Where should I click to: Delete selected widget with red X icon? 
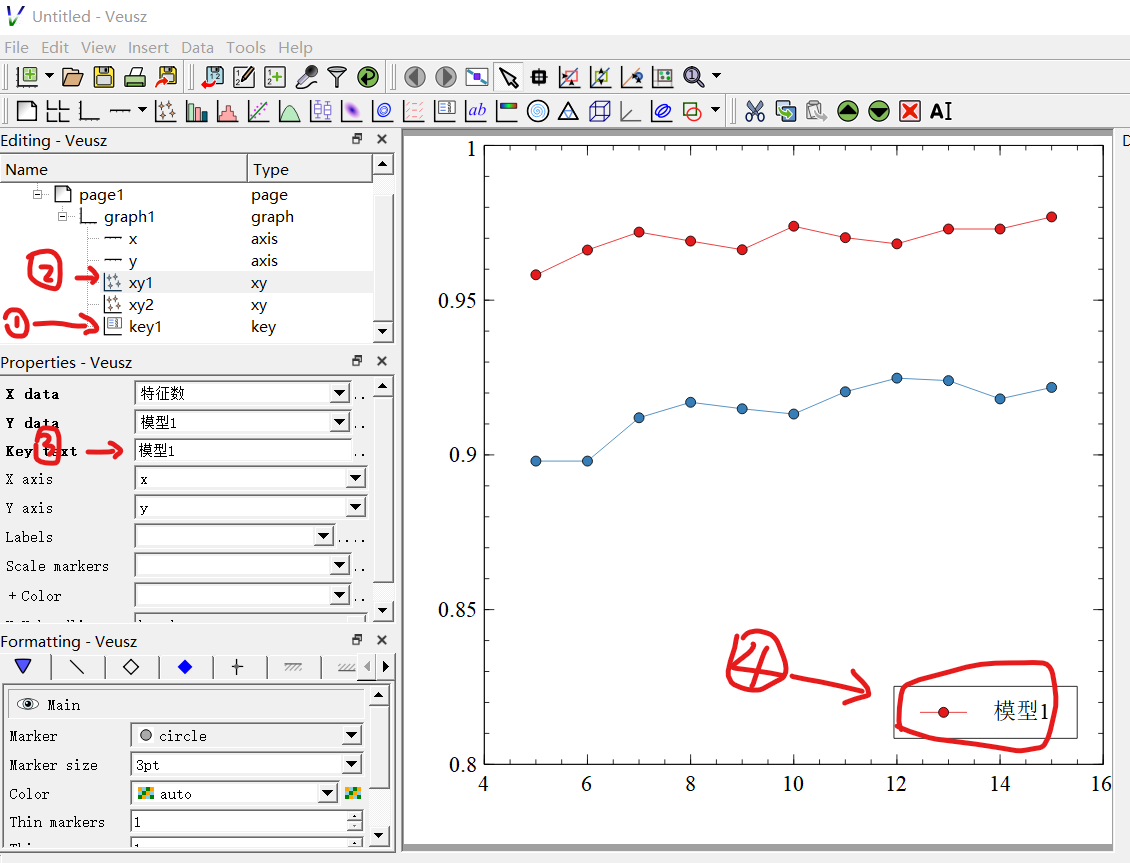coord(910,111)
